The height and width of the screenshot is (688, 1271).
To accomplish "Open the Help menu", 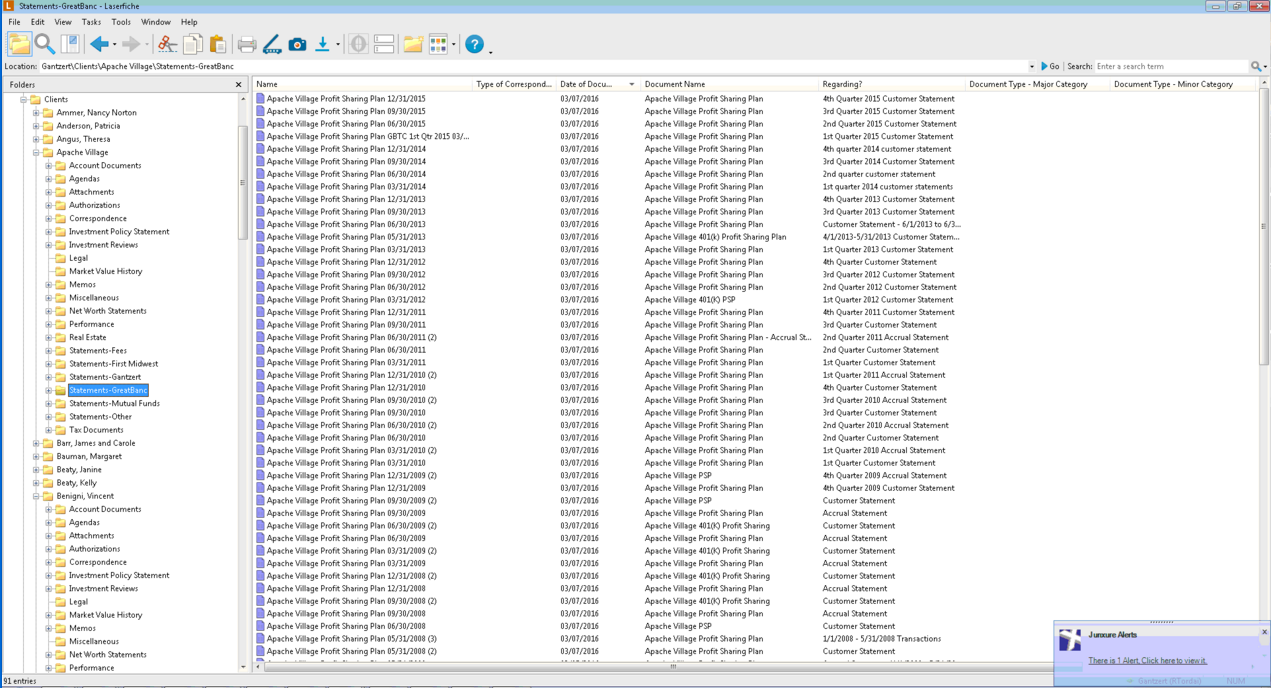I will pyautogui.click(x=189, y=22).
